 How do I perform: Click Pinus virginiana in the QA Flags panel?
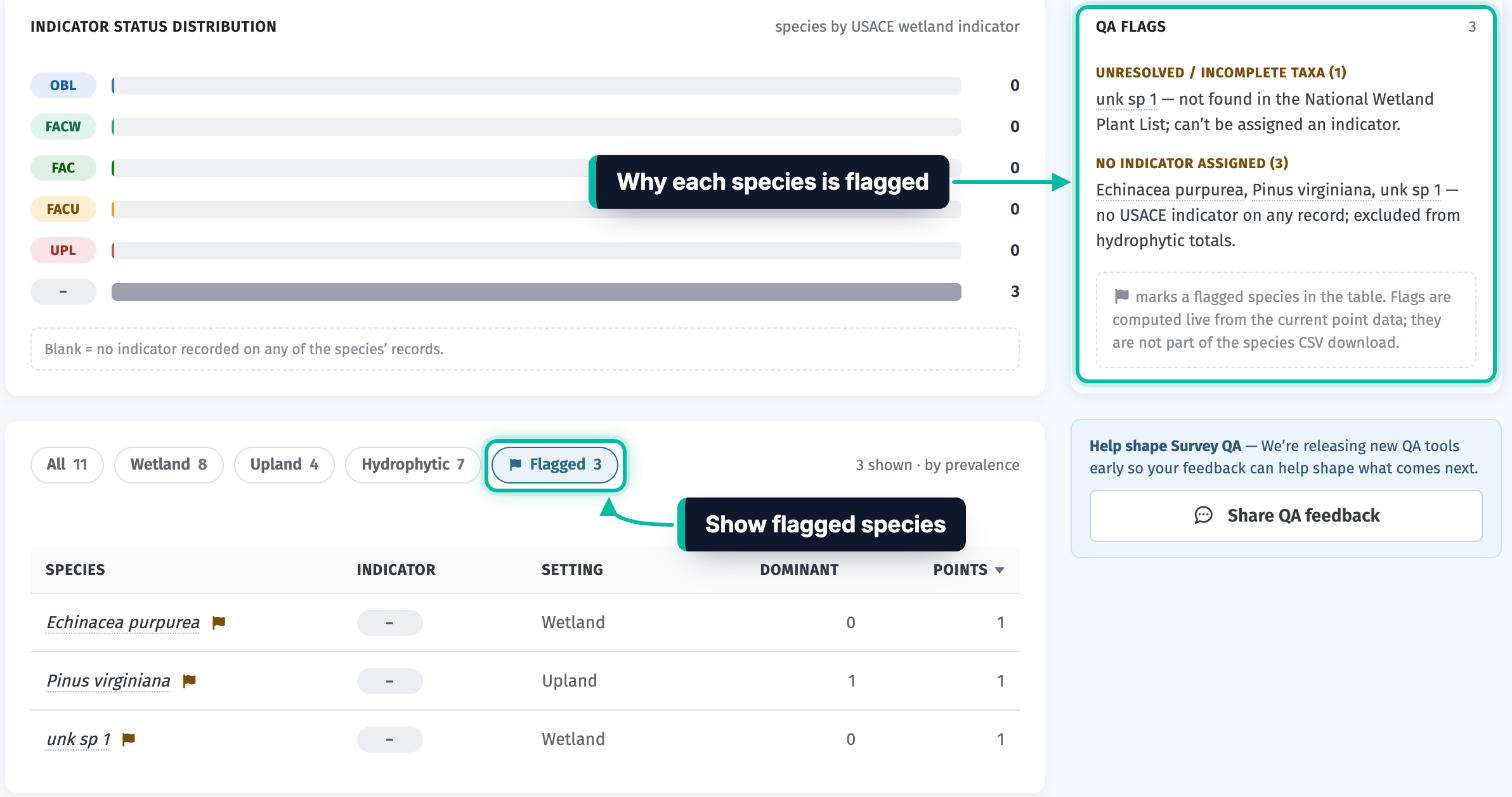[1311, 189]
